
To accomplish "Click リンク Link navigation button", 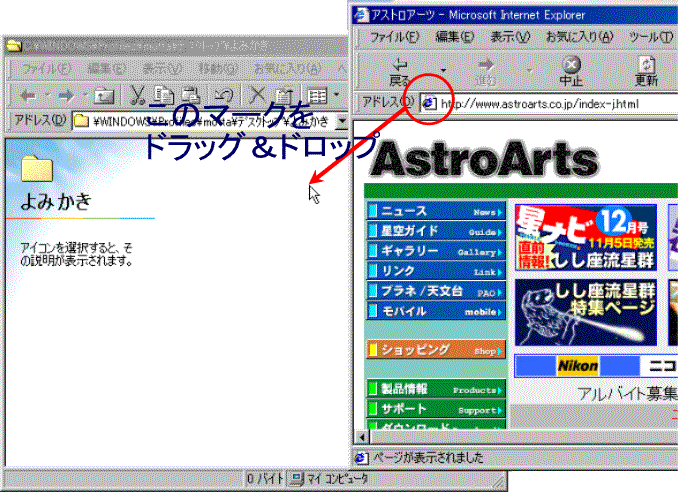I will 436,271.
